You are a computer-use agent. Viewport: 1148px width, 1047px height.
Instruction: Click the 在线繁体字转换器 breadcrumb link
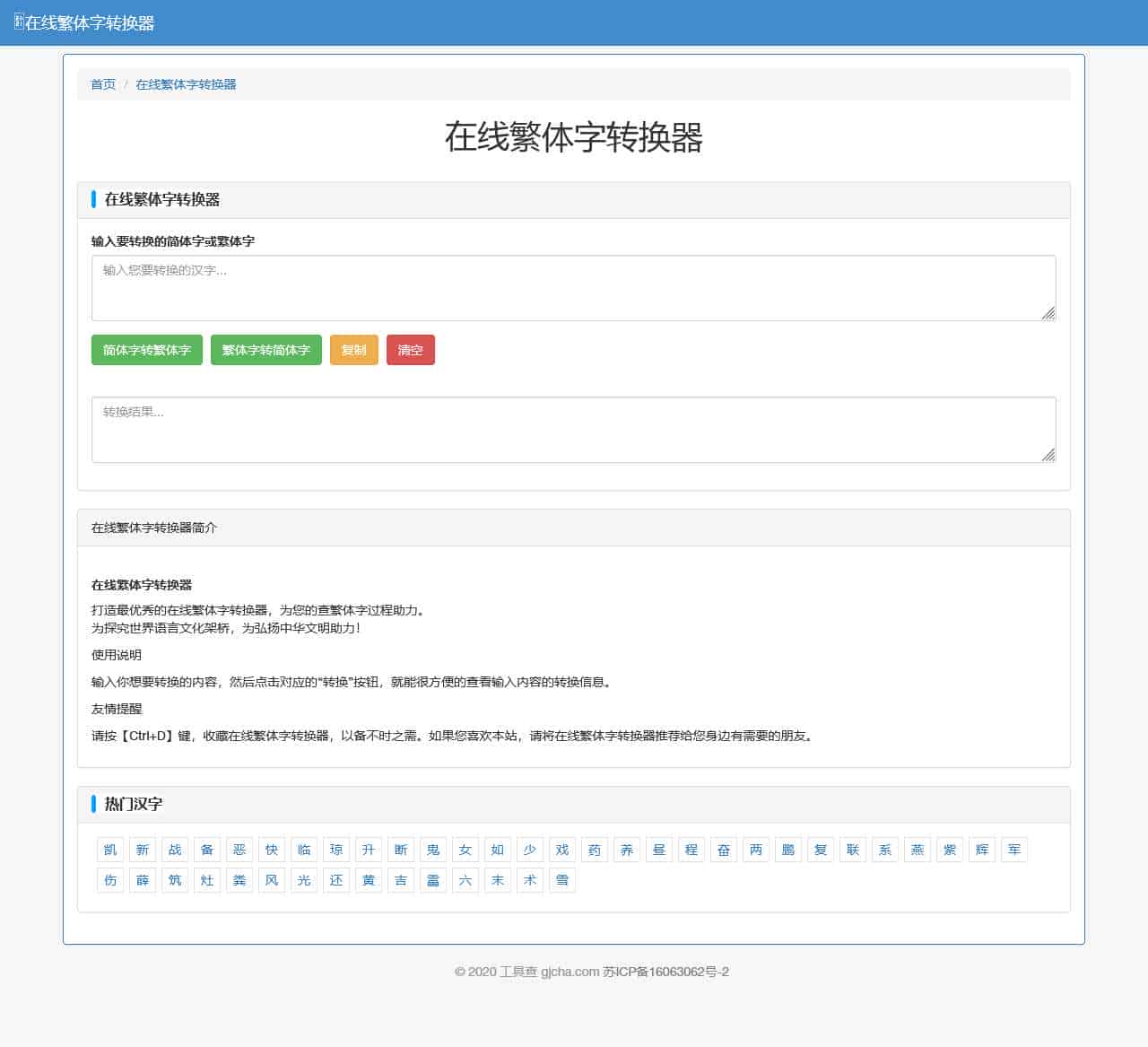click(186, 84)
